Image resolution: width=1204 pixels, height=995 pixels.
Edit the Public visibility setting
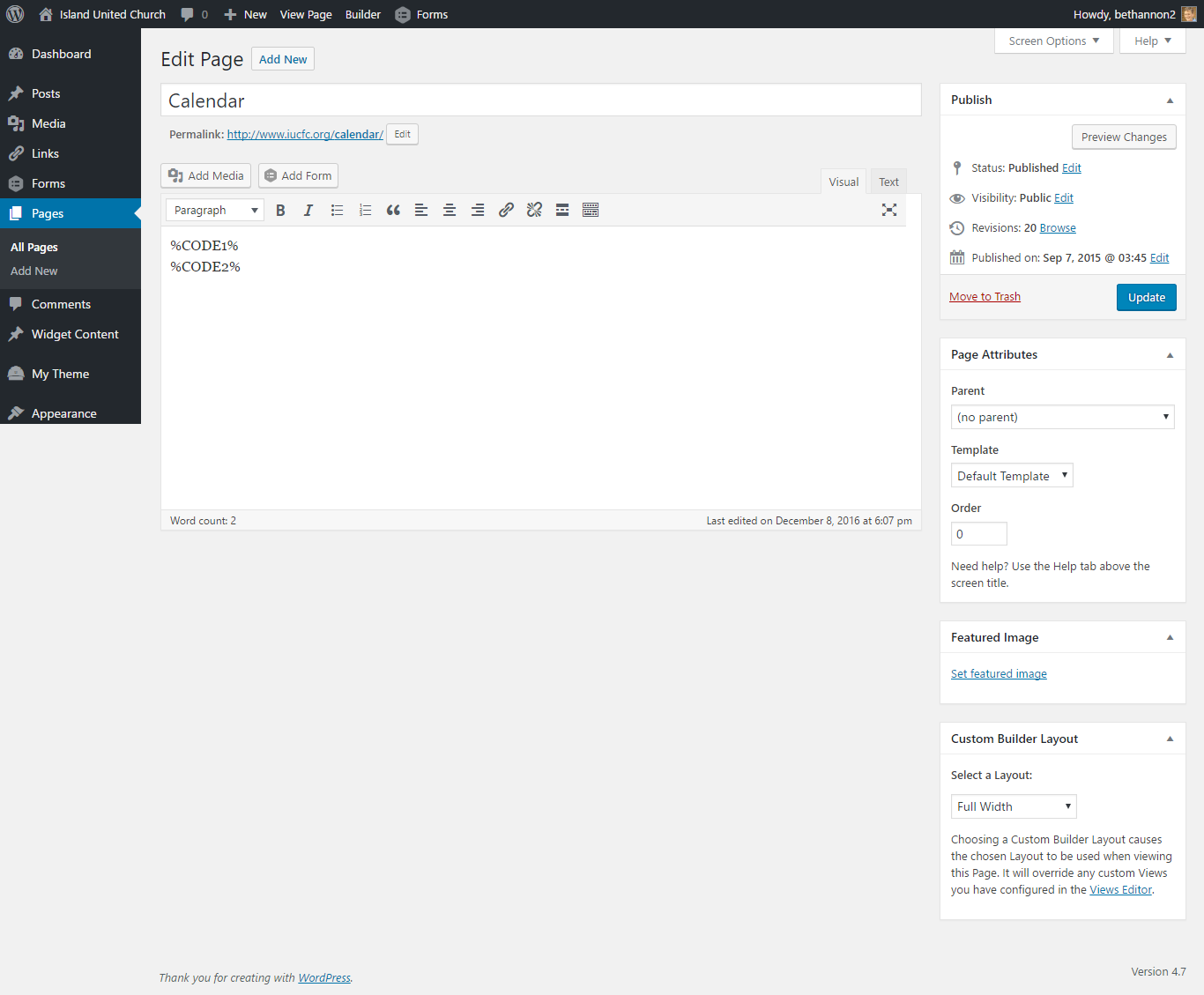[1064, 197]
